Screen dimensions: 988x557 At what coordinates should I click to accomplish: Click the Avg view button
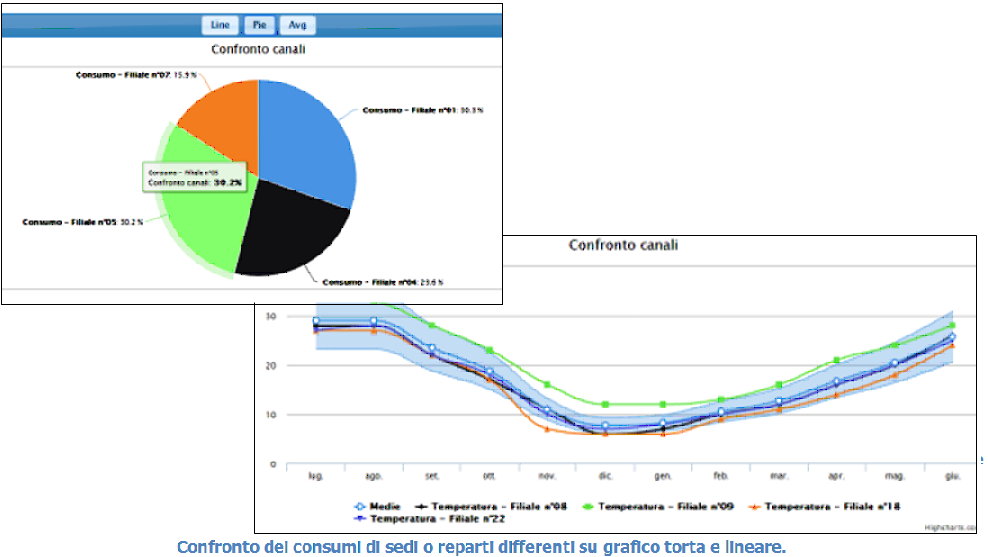point(297,25)
